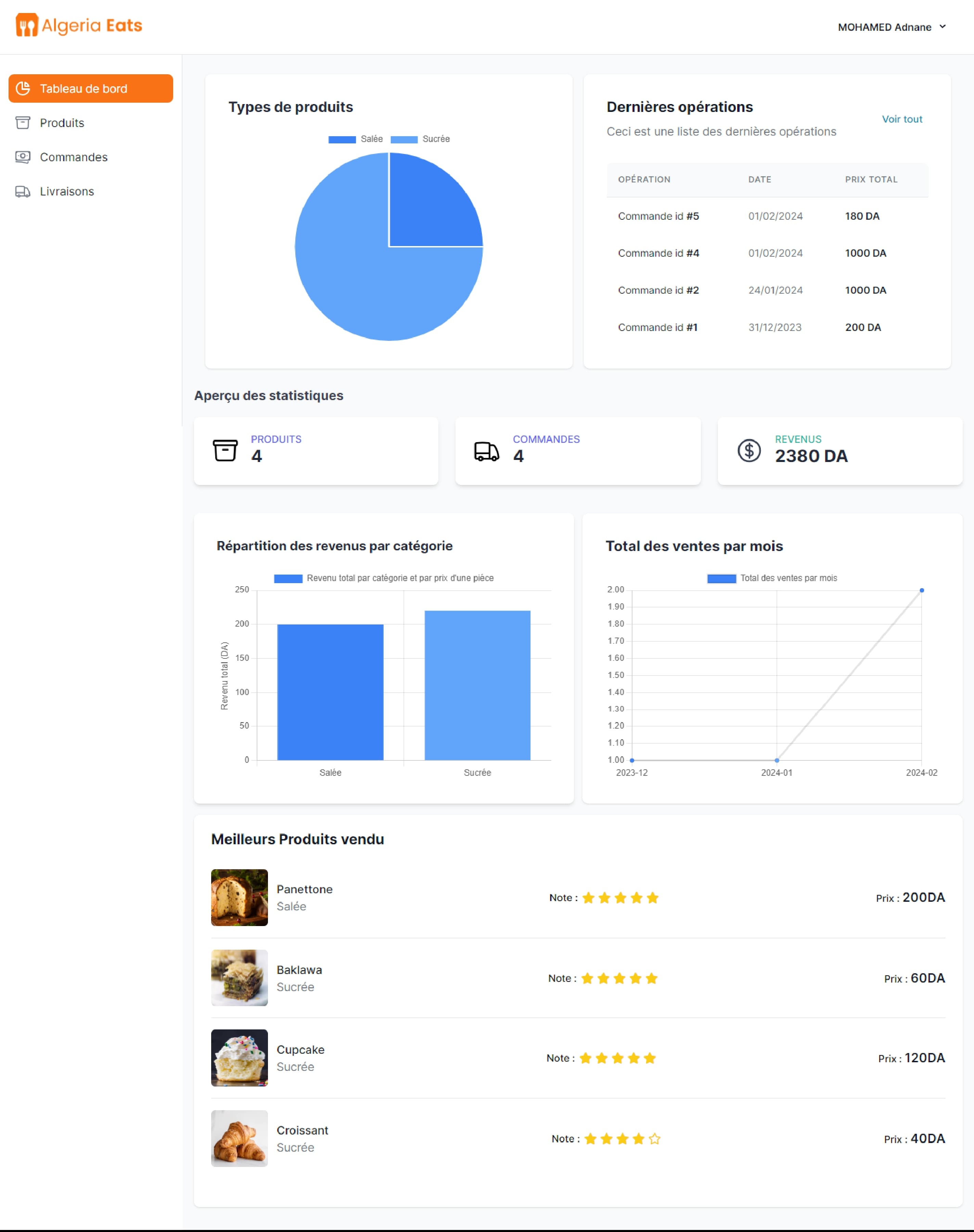974x1232 pixels.
Task: Click the chevron beside the user name
Action: (x=943, y=27)
